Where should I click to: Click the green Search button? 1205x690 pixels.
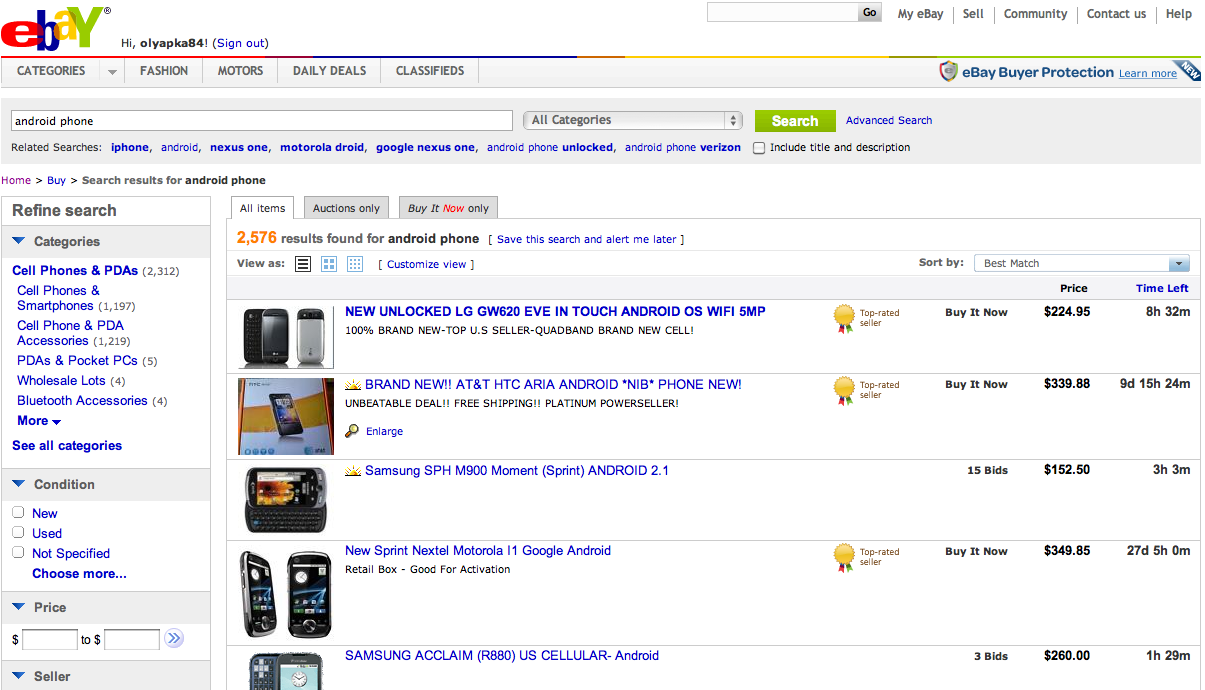[795, 121]
